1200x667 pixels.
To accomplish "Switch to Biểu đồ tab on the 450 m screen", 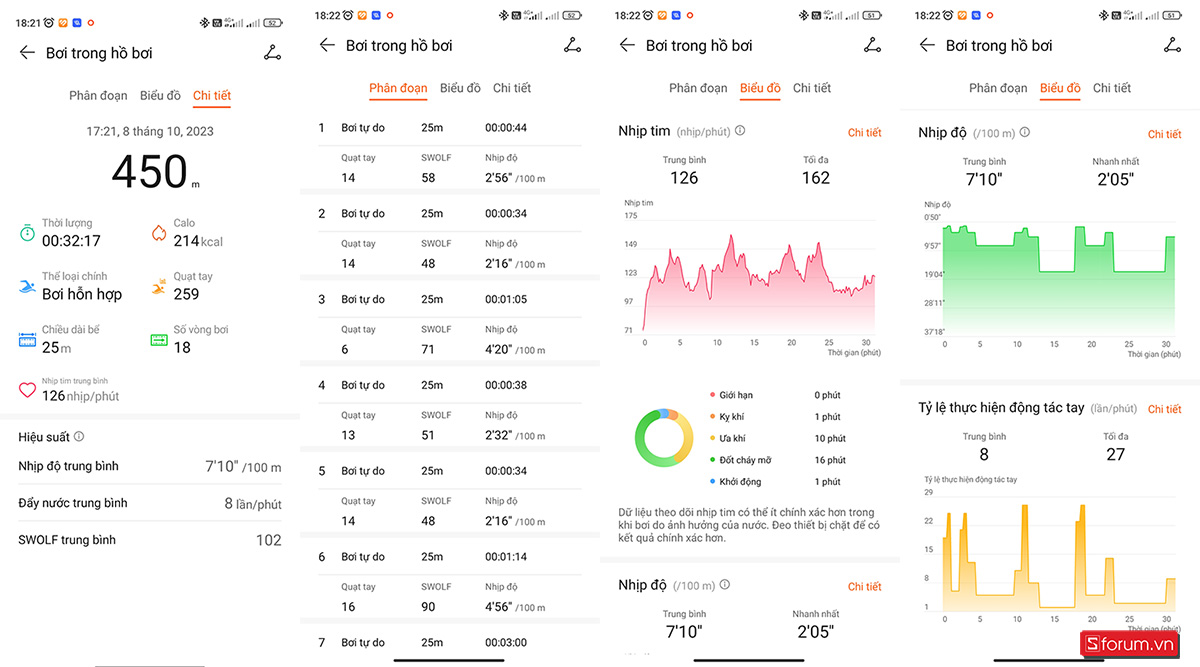I will click(160, 96).
